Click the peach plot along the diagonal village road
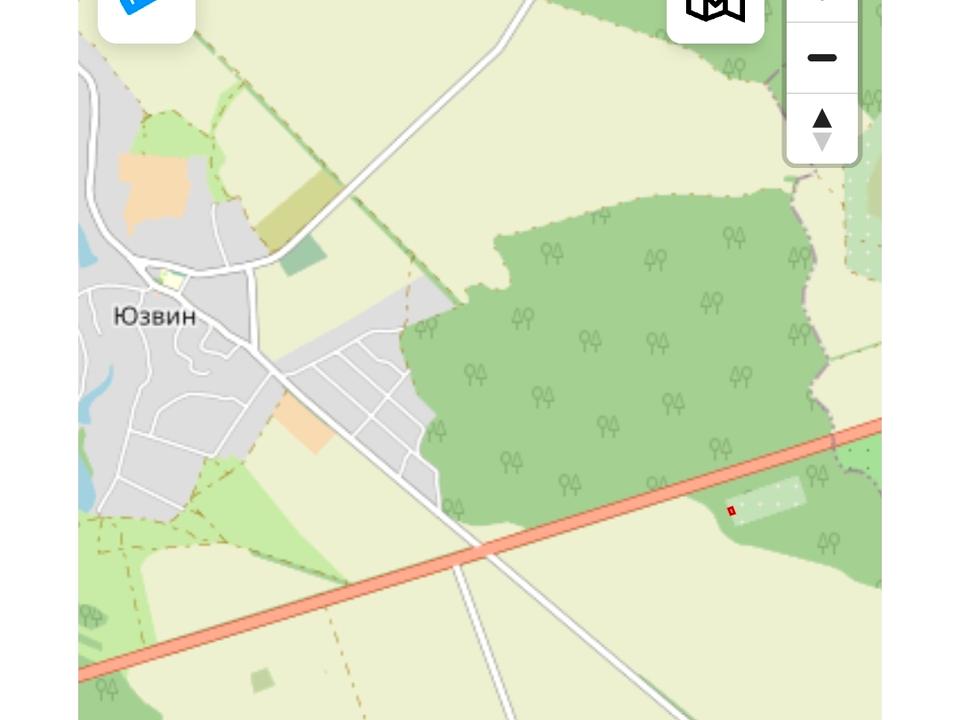 tap(303, 424)
